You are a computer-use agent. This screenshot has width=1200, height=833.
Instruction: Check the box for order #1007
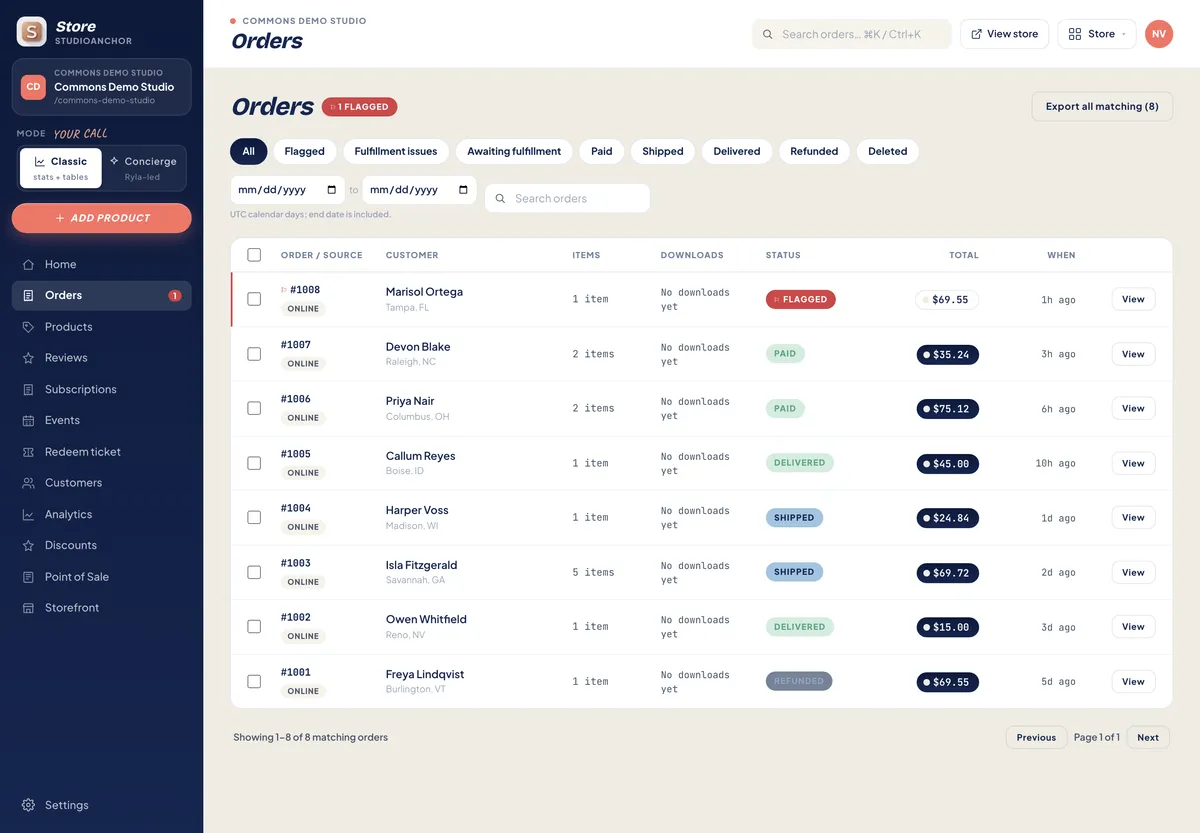point(254,354)
